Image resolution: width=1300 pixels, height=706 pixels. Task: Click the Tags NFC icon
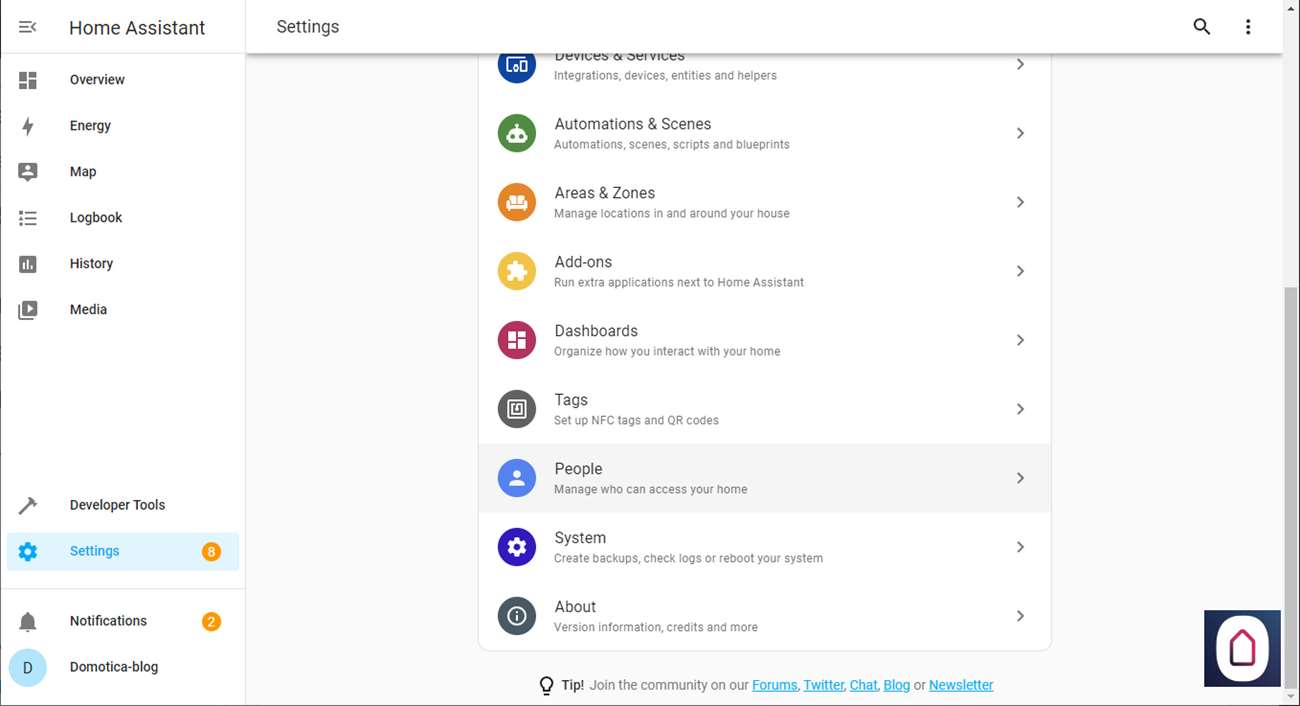pyautogui.click(x=517, y=409)
